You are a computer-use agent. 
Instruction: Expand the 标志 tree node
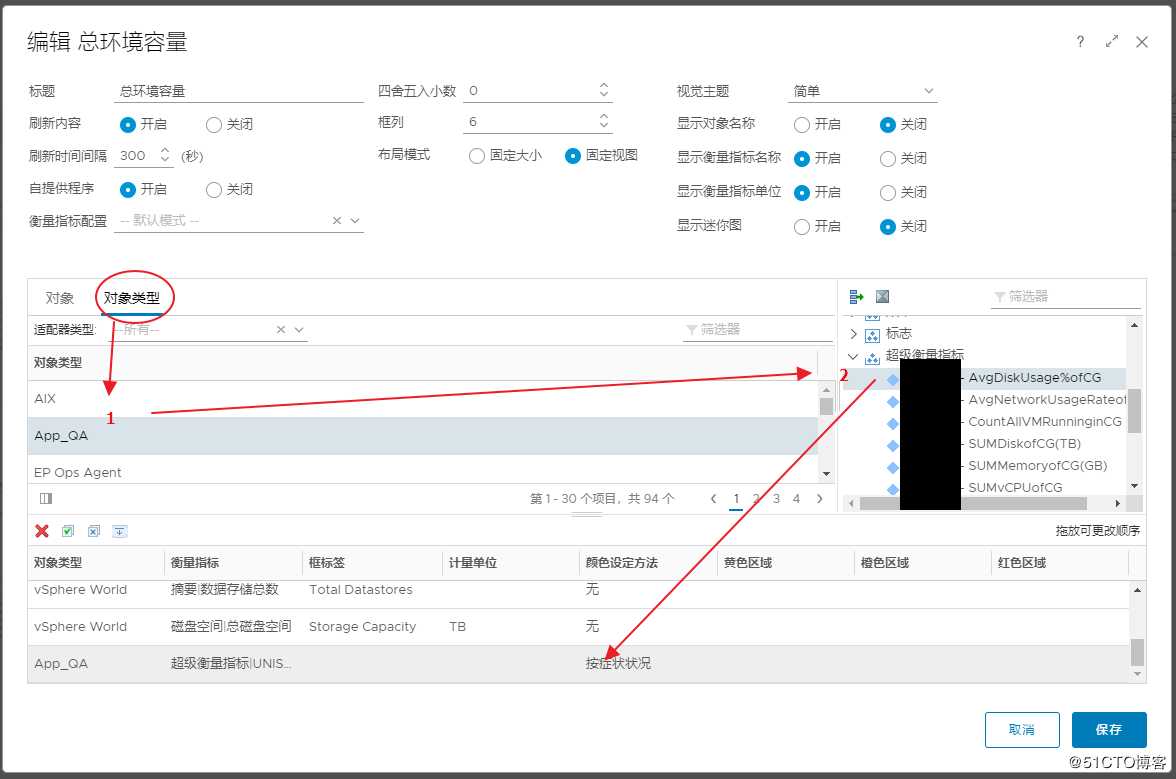point(854,334)
